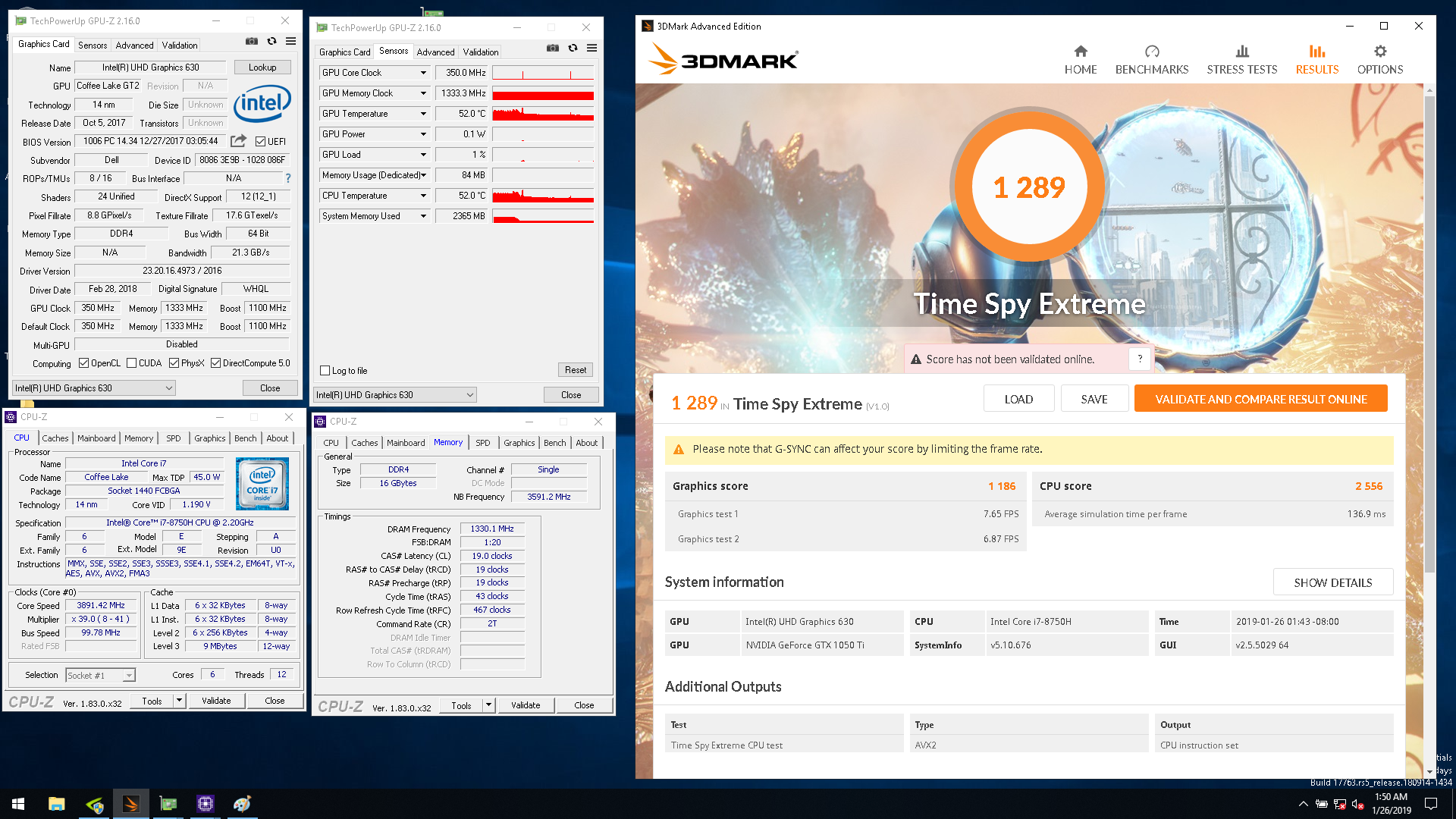This screenshot has height=819, width=1456.
Task: Refresh the GPU-Z Sensors window
Action: pos(573,48)
